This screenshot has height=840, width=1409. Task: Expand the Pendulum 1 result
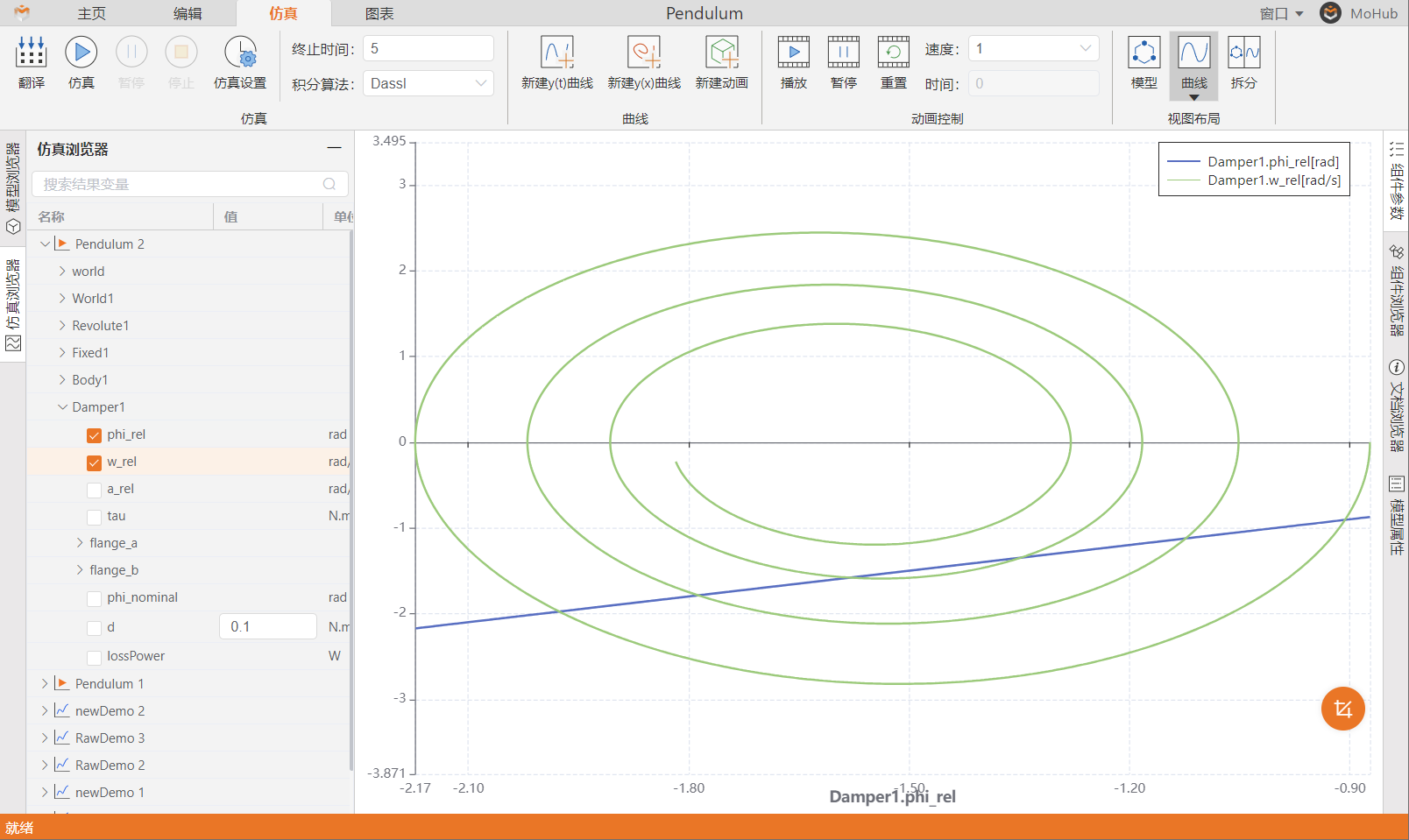(x=45, y=683)
